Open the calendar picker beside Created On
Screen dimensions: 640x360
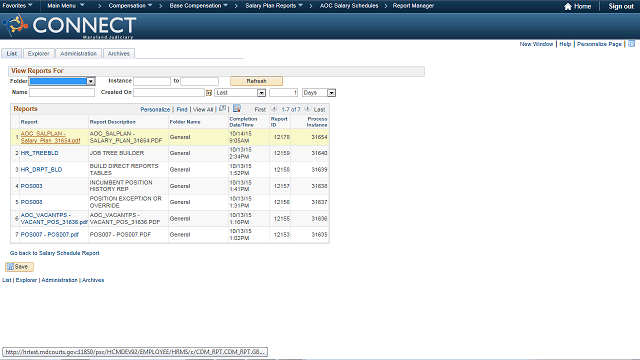(209, 93)
